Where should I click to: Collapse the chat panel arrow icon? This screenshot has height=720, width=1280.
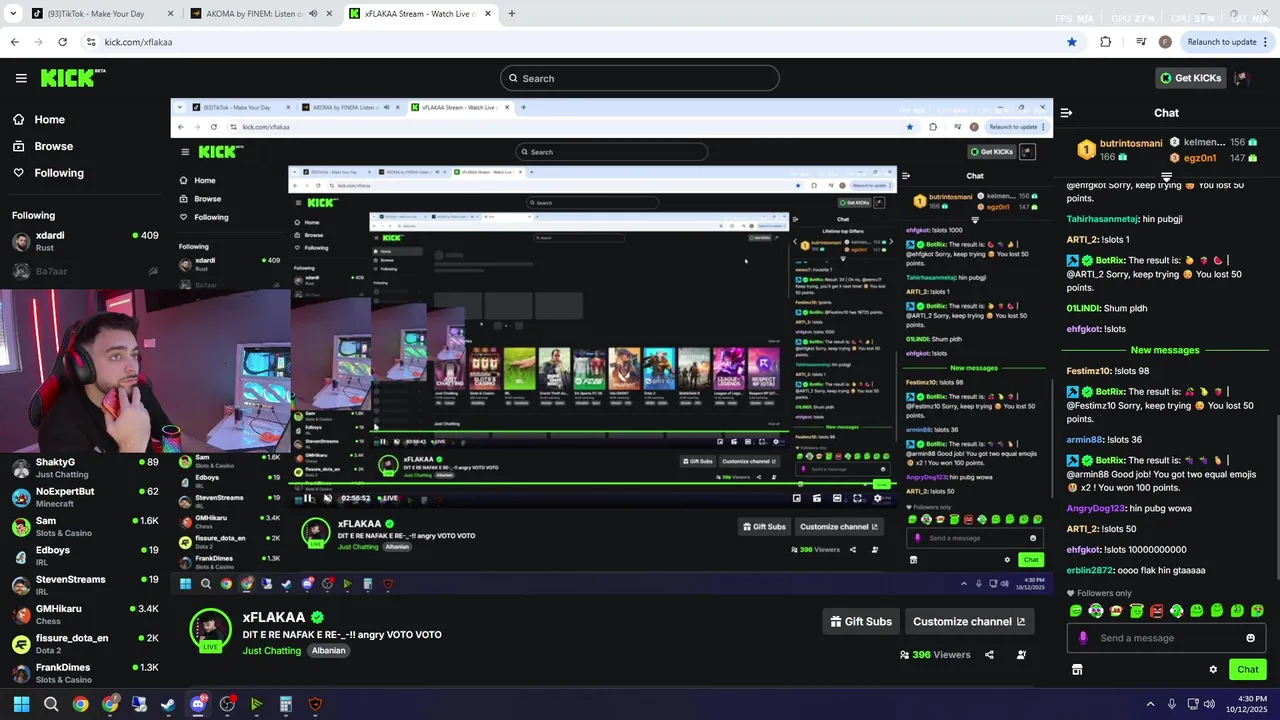pos(1066,113)
